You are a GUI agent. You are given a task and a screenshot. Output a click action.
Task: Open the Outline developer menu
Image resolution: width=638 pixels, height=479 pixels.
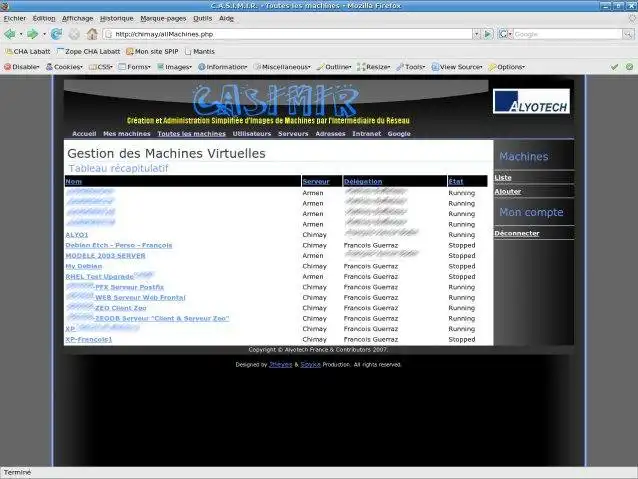334,67
